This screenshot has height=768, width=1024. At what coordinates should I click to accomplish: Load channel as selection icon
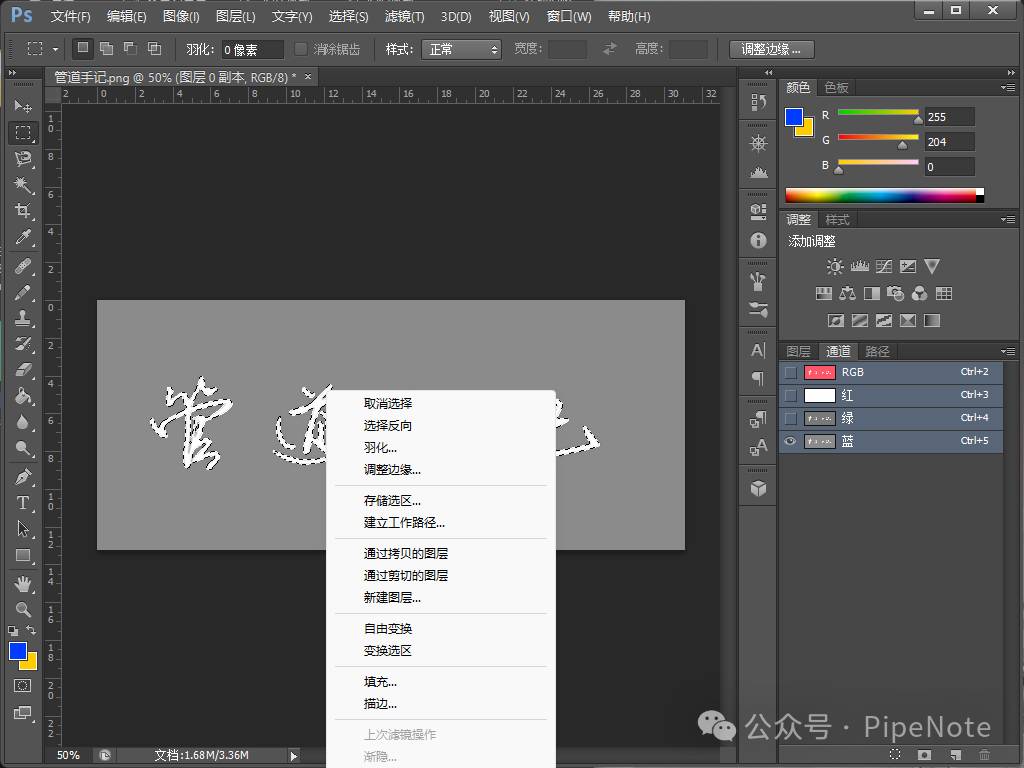click(x=895, y=754)
